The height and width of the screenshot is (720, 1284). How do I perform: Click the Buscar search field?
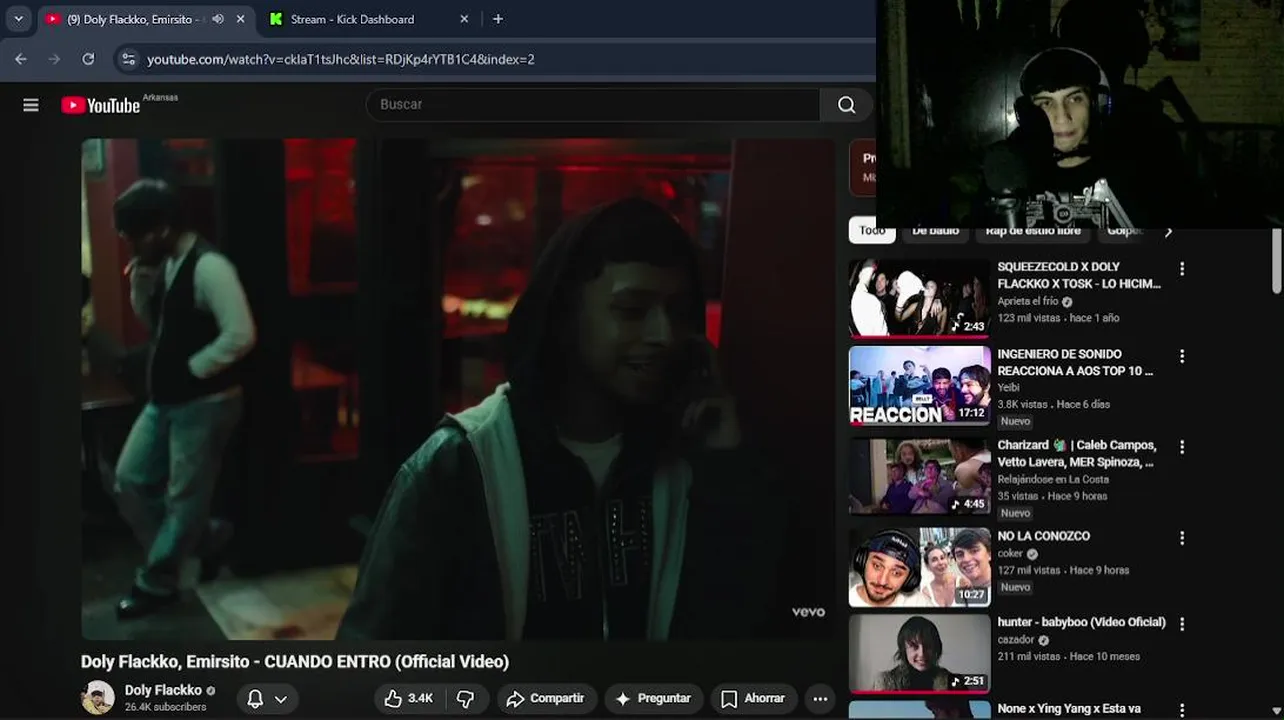click(x=592, y=105)
